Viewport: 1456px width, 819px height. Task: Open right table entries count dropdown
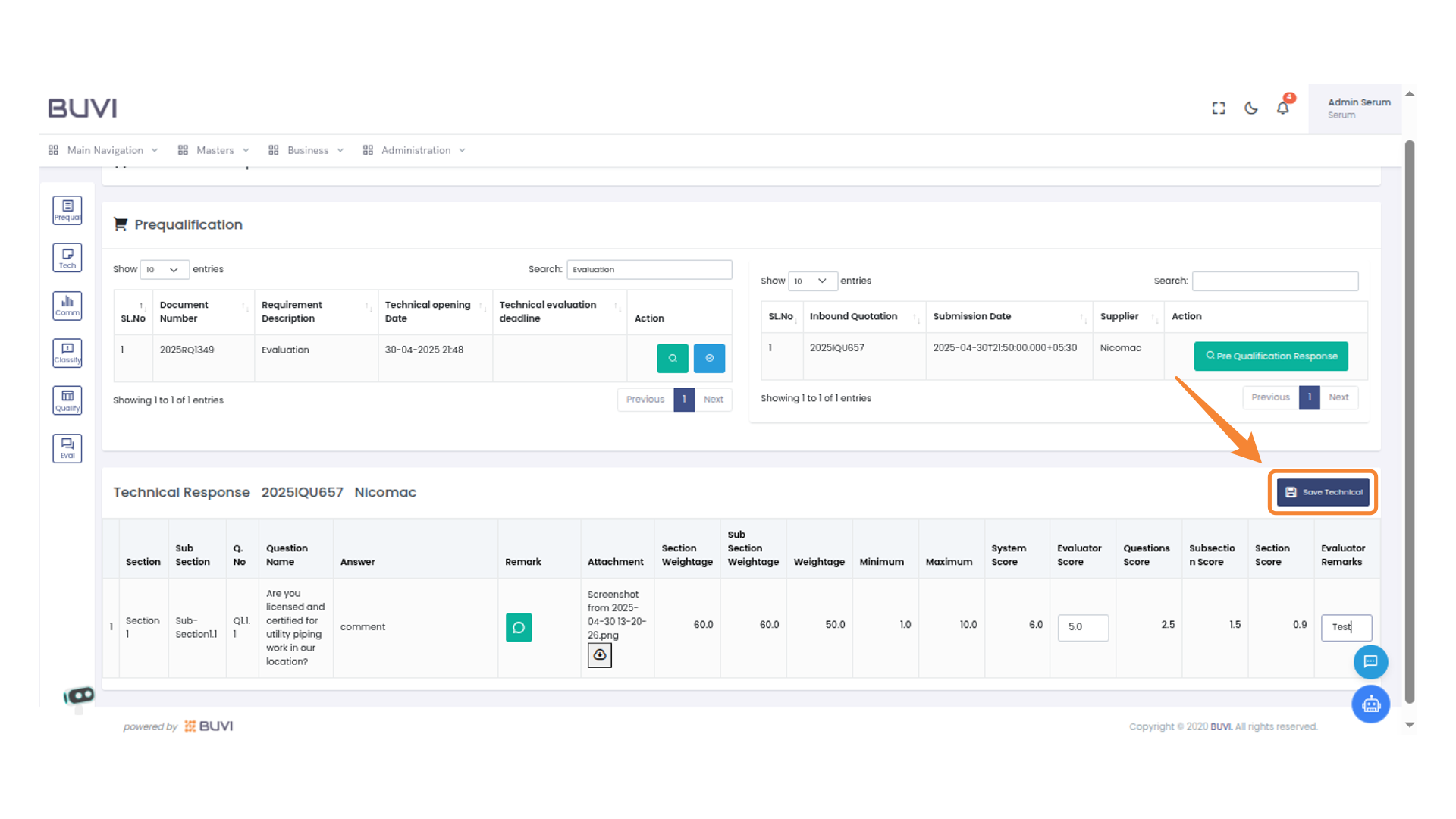[812, 281]
